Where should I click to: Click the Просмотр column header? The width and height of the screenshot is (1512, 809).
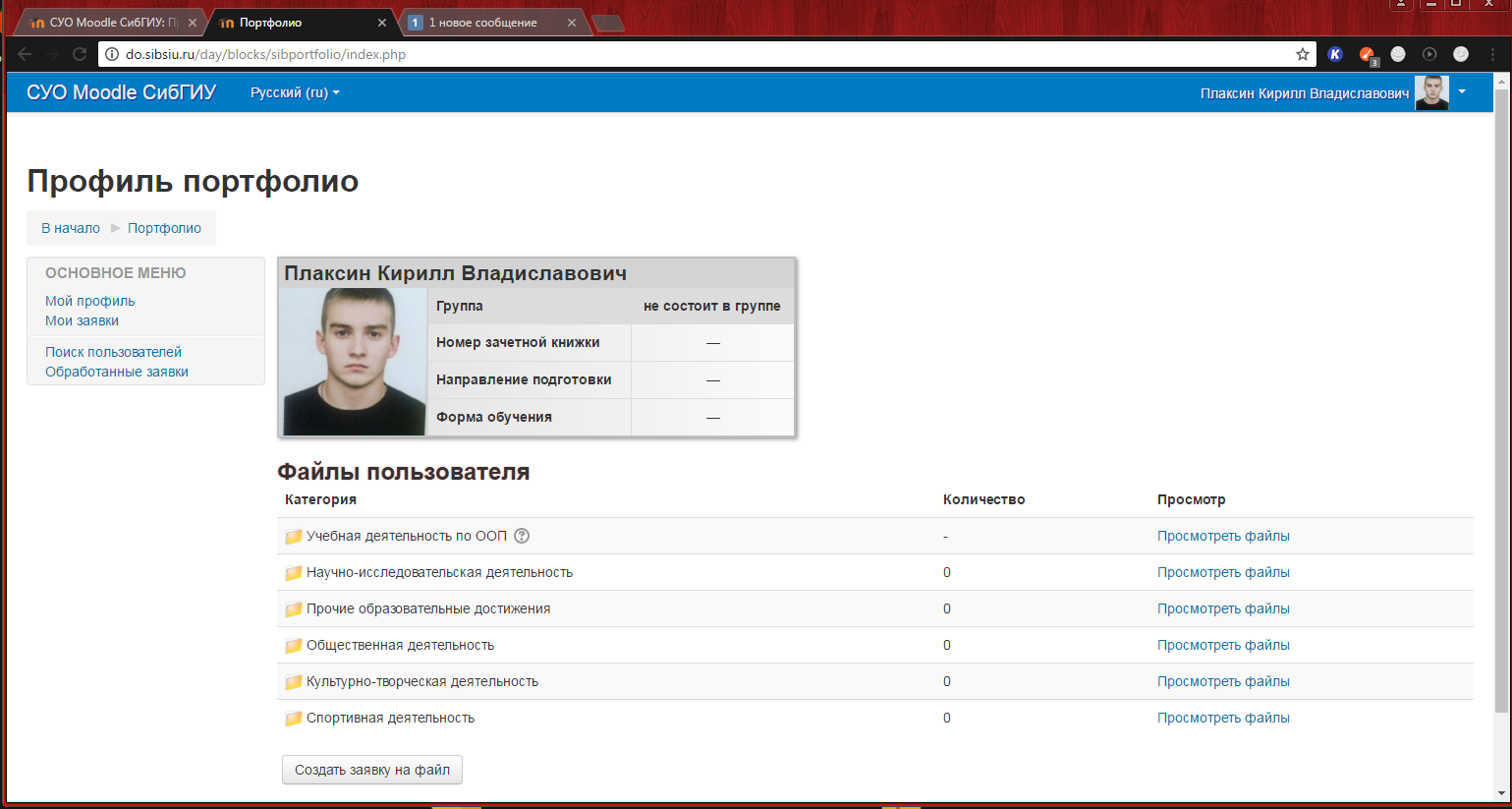(x=1191, y=499)
